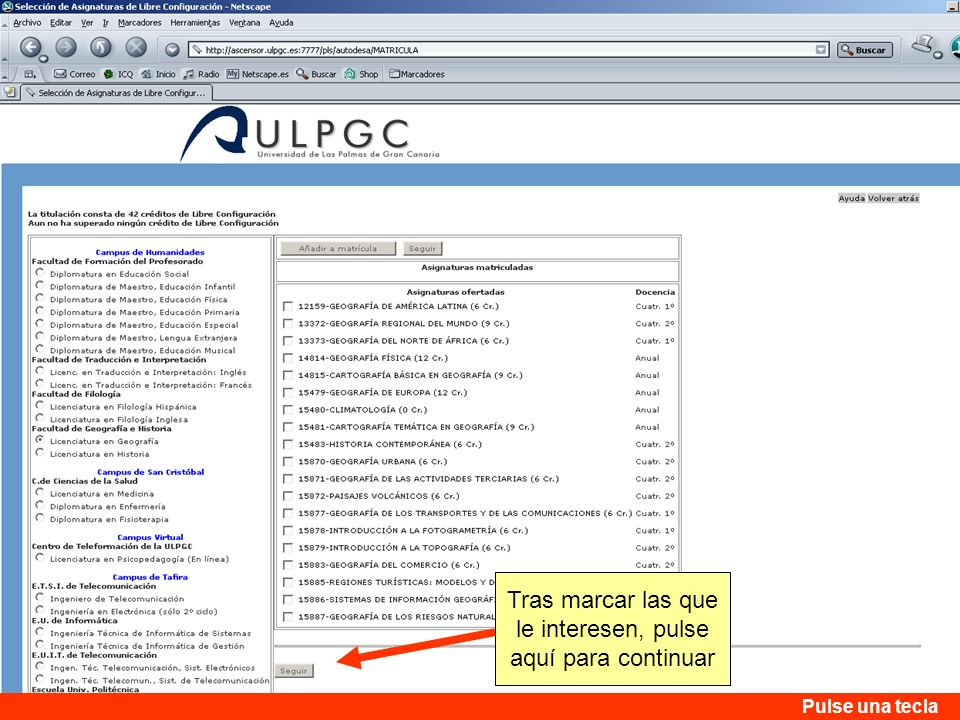
Task: Open the Marcadores menu
Action: (140, 23)
